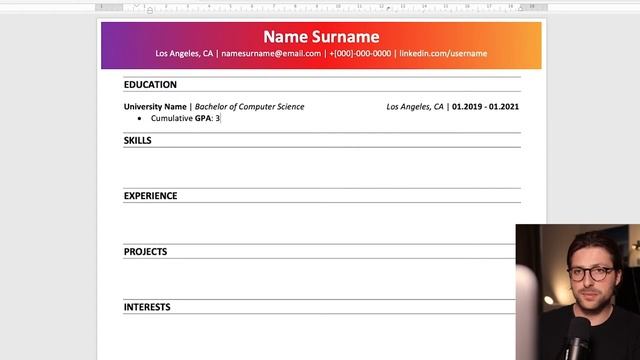Click the "Cumulative GPA: 3" bullet line
Image resolution: width=640 pixels, height=360 pixels.
[185, 118]
